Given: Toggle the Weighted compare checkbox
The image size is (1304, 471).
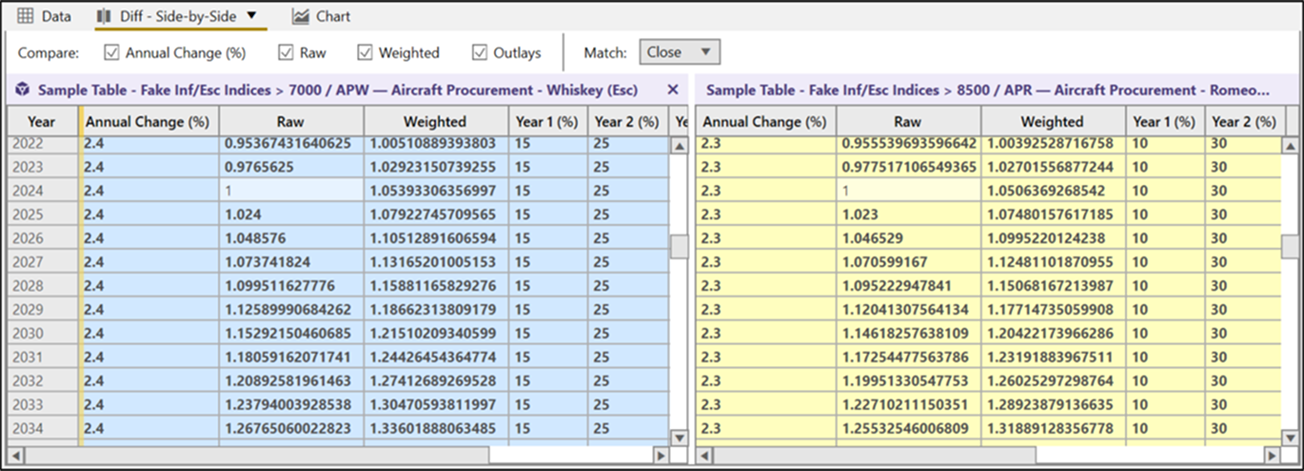Looking at the screenshot, I should pyautogui.click(x=365, y=52).
